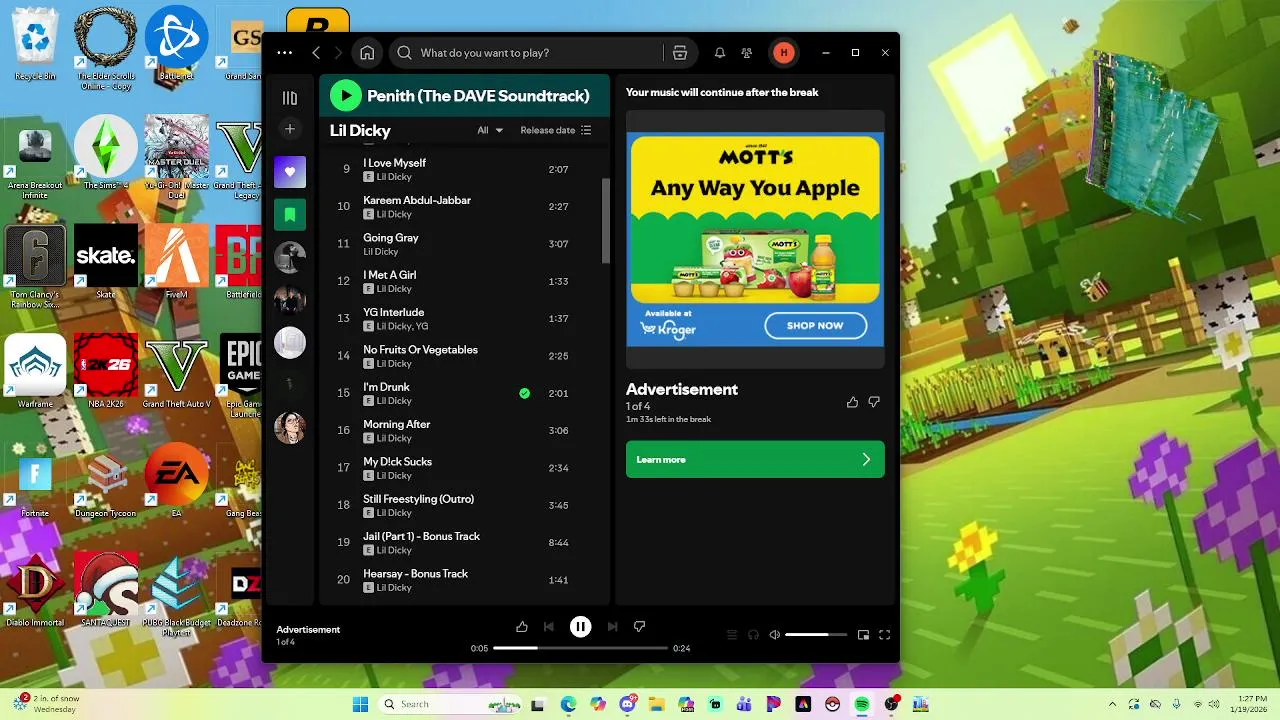Click the track list scrollbar
Screen dimensions: 1280x720
605,221
